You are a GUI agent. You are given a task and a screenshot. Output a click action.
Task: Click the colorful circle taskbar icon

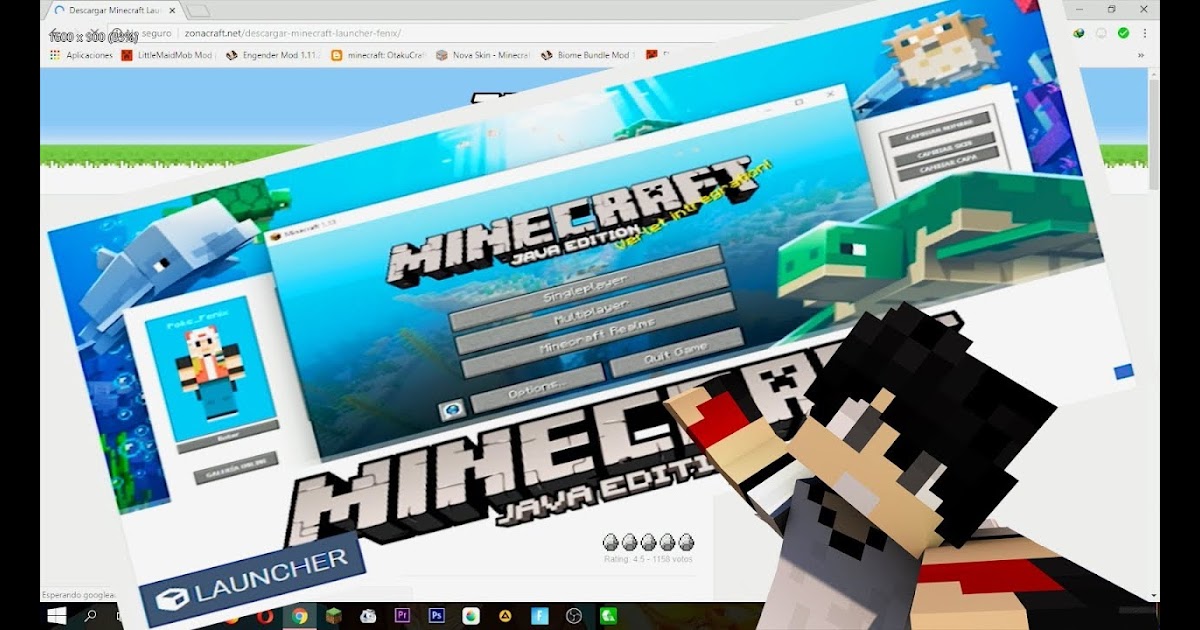[471, 616]
